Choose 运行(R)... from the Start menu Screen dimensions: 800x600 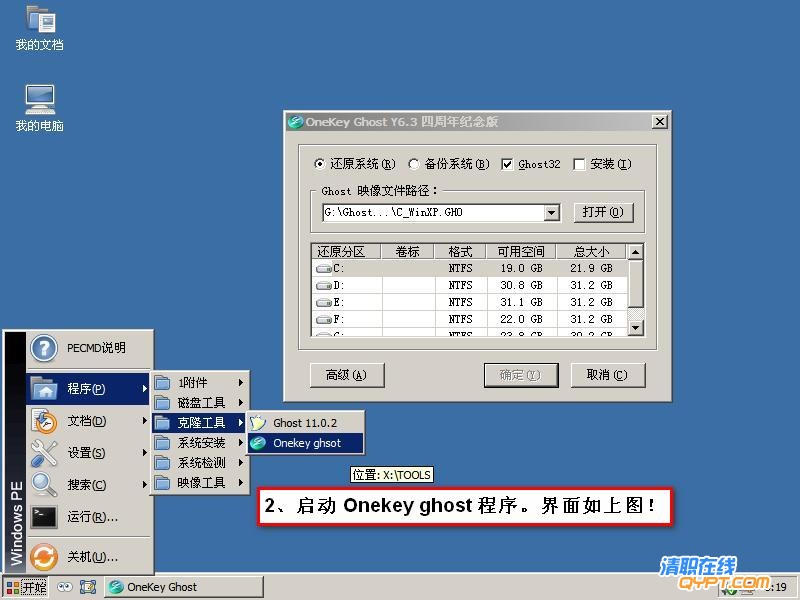[x=89, y=517]
